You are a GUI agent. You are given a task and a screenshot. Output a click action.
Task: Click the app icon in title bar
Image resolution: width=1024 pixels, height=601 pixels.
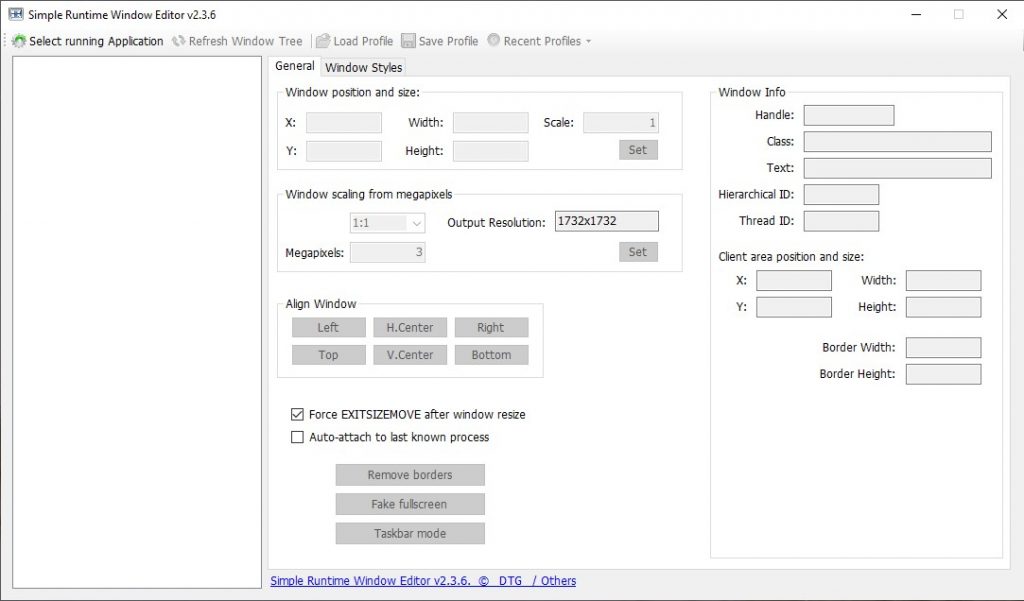15,15
